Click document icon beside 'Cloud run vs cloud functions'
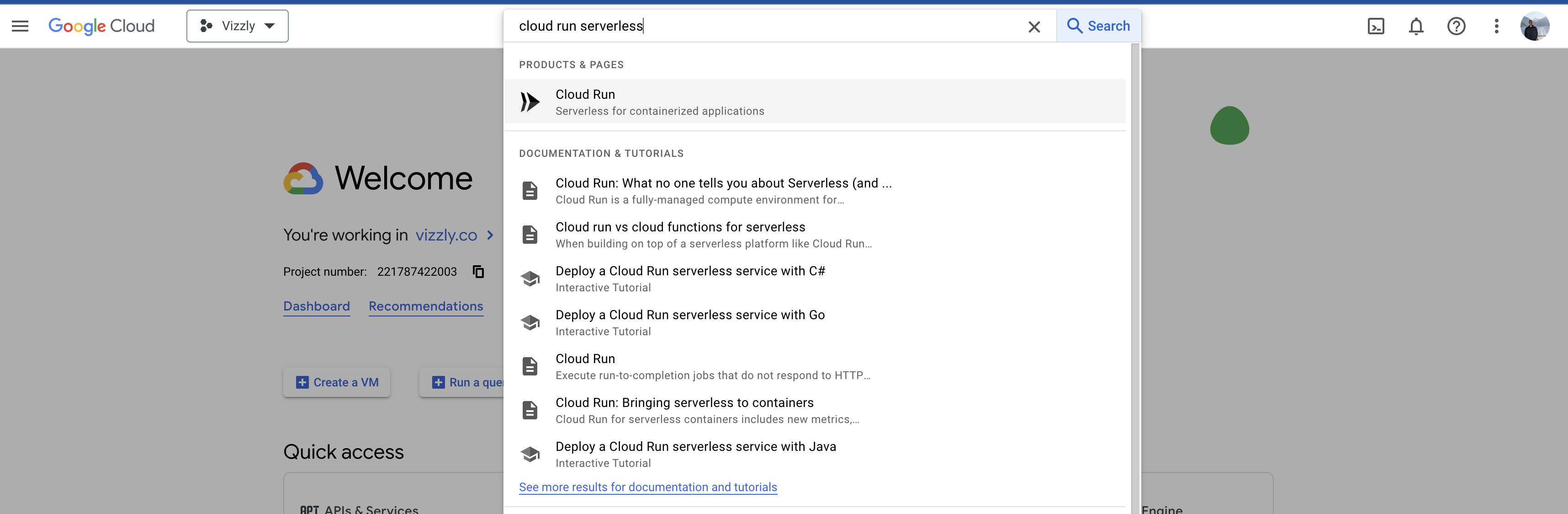Viewport: 1568px width, 514px height. tap(530, 235)
